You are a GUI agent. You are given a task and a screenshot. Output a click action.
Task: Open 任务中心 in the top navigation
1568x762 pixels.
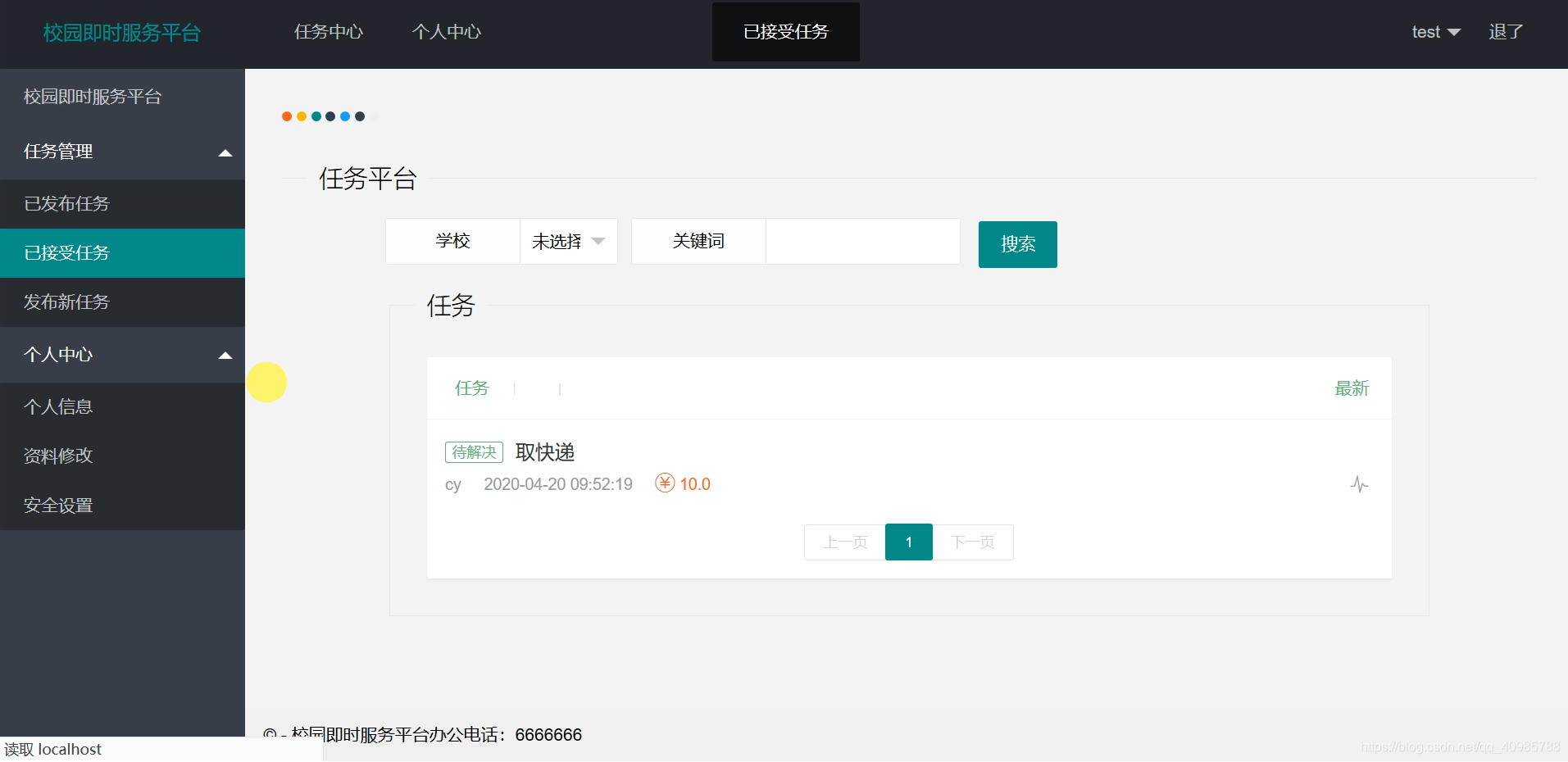pos(329,32)
